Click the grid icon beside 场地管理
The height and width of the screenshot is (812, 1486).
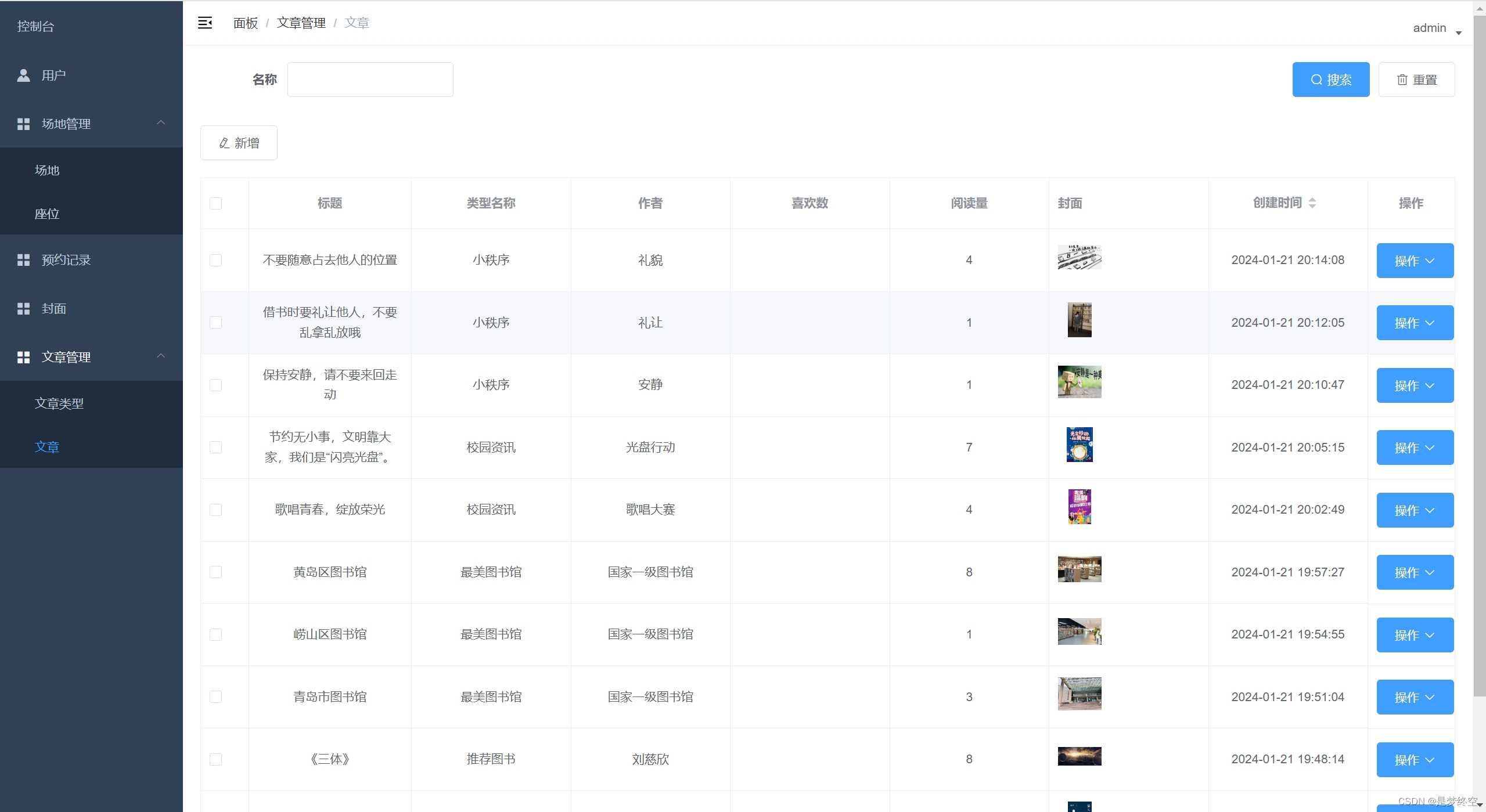coord(23,124)
